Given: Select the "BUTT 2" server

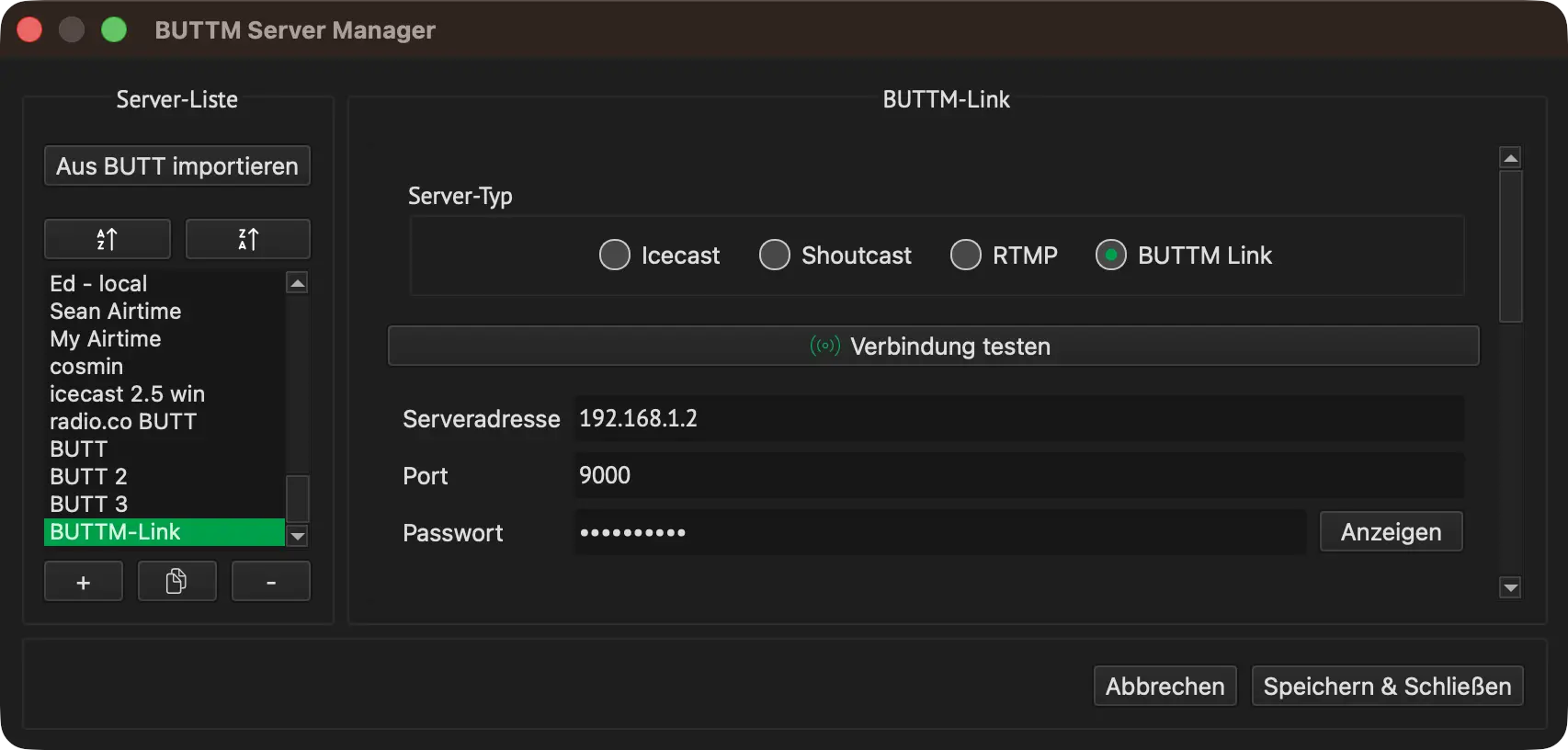Looking at the screenshot, I should (x=165, y=476).
